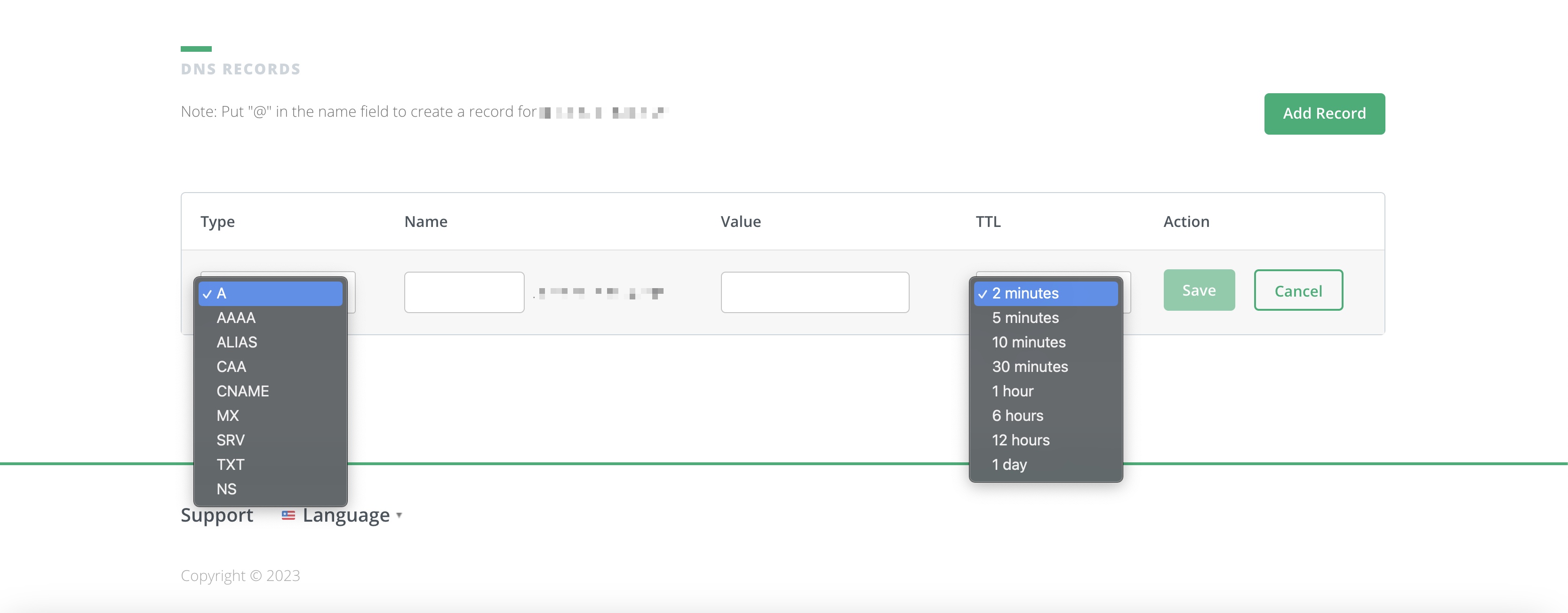Click the Copyright © 2023 text
Image resolution: width=1568 pixels, height=613 pixels.
(240, 576)
